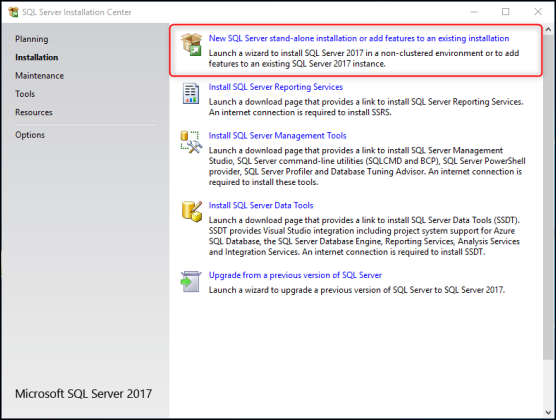Click the scrollbar up arrow
The width and height of the screenshot is (556, 420).
[548, 29]
